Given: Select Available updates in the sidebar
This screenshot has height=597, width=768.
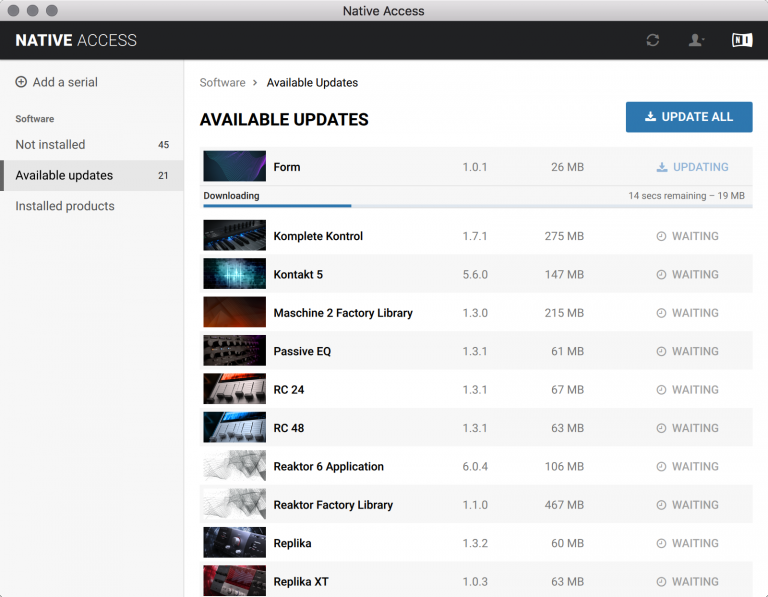Looking at the screenshot, I should click(64, 175).
